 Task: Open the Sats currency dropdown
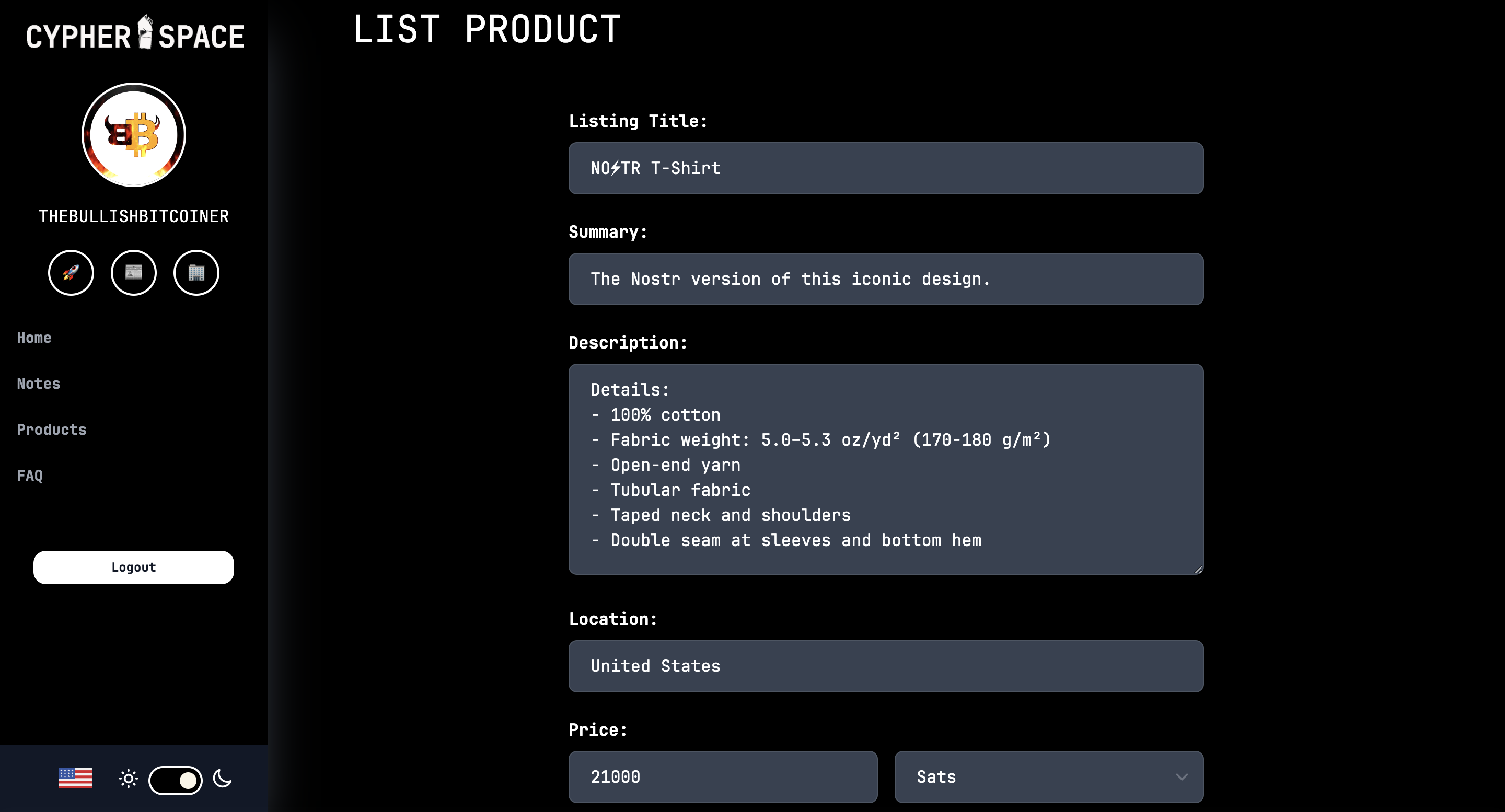(x=1049, y=776)
